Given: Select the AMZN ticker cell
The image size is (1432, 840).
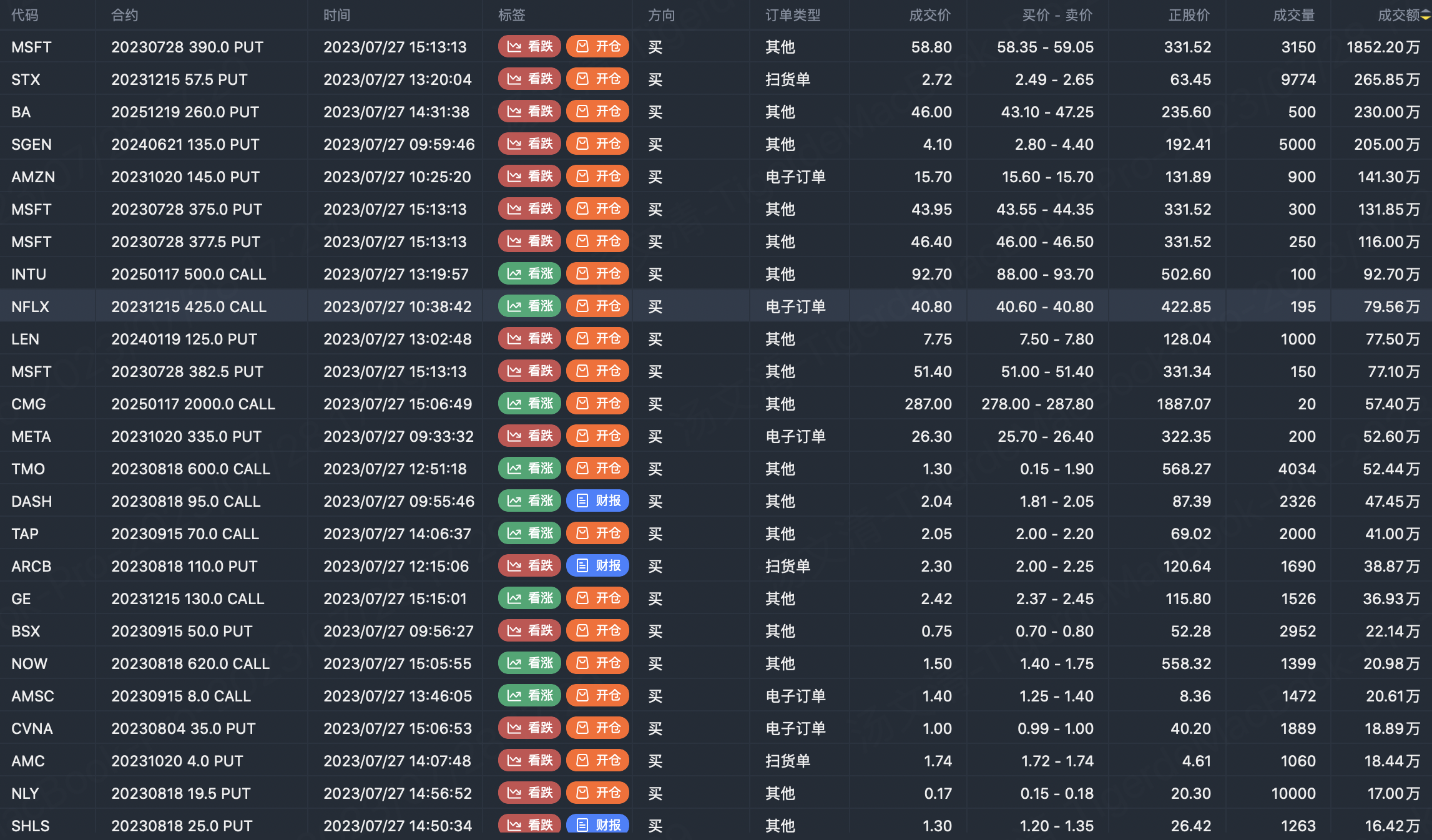Looking at the screenshot, I should click(33, 177).
